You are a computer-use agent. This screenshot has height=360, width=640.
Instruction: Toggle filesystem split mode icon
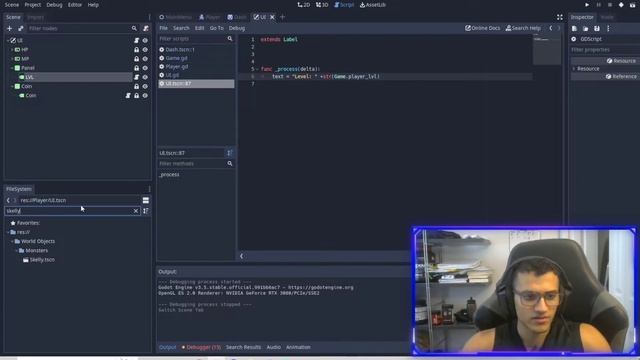pyautogui.click(x=146, y=200)
